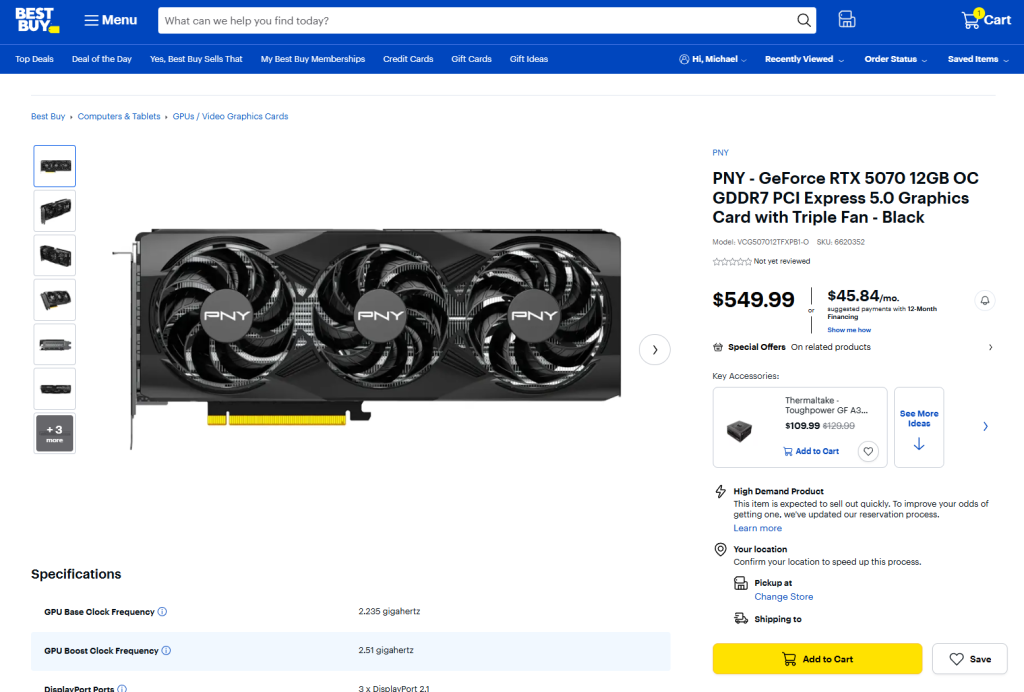The height and width of the screenshot is (692, 1024).
Task: Go to Best Buy home via logo
Action: tap(37, 20)
